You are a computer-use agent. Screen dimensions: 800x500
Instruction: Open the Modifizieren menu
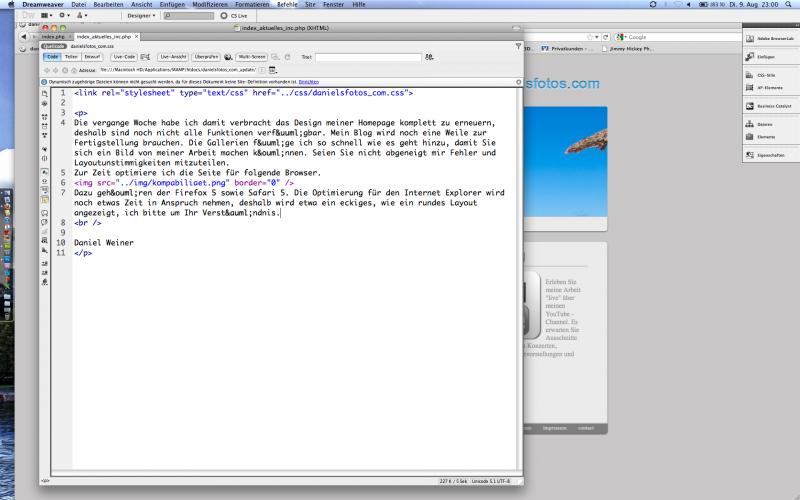pyautogui.click(x=209, y=5)
